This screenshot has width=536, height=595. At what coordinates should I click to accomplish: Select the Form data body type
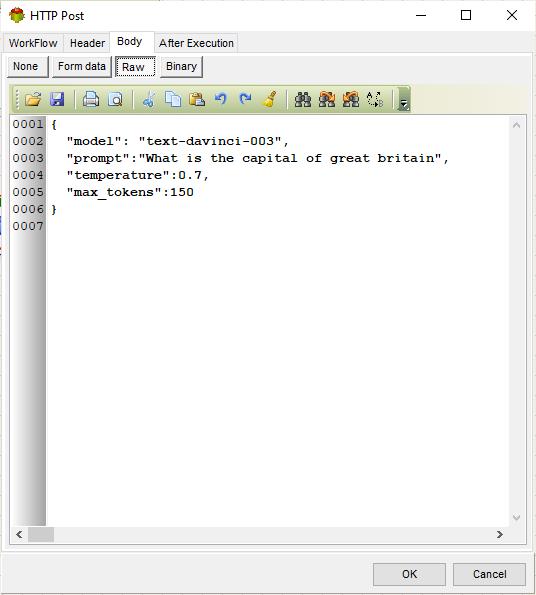tap(82, 67)
